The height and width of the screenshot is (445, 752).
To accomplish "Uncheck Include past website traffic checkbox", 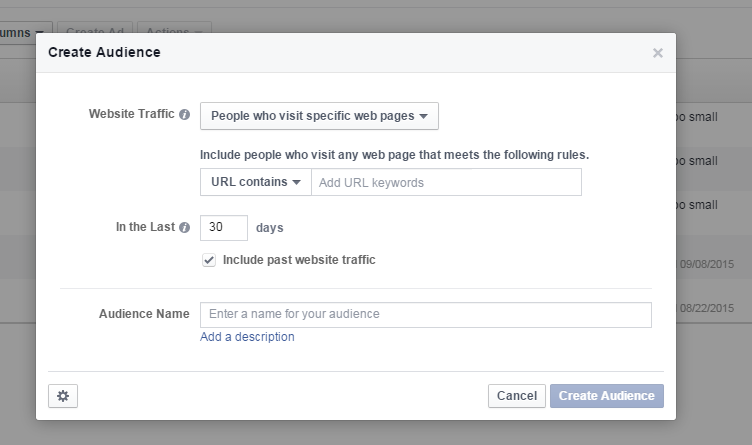I will pos(209,260).
